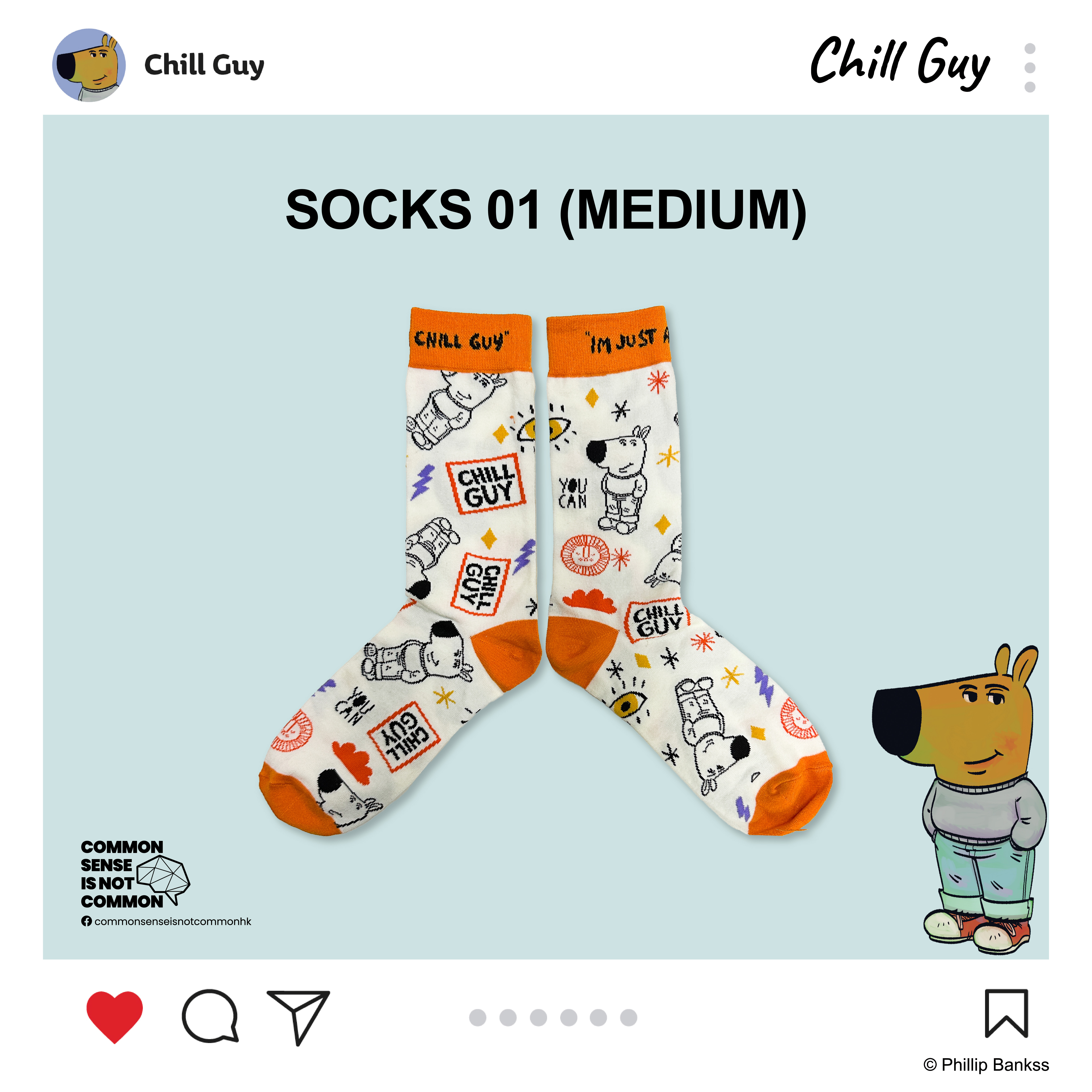This screenshot has height=1092, width=1092.
Task: Jump to the fourth carousel dot
Action: click(569, 1017)
